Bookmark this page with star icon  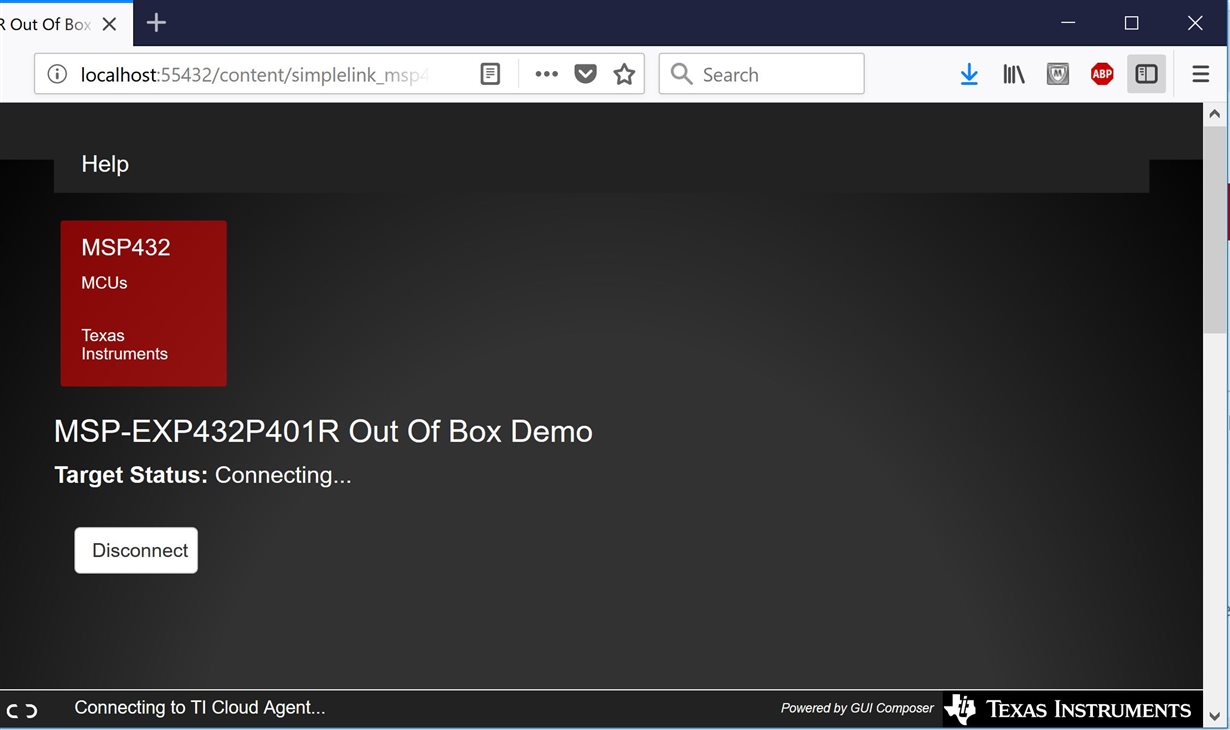tap(624, 74)
